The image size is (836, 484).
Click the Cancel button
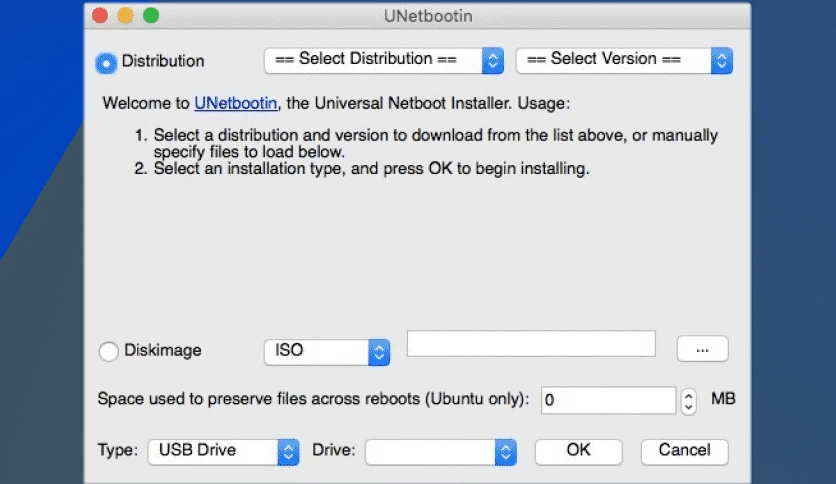coord(685,451)
